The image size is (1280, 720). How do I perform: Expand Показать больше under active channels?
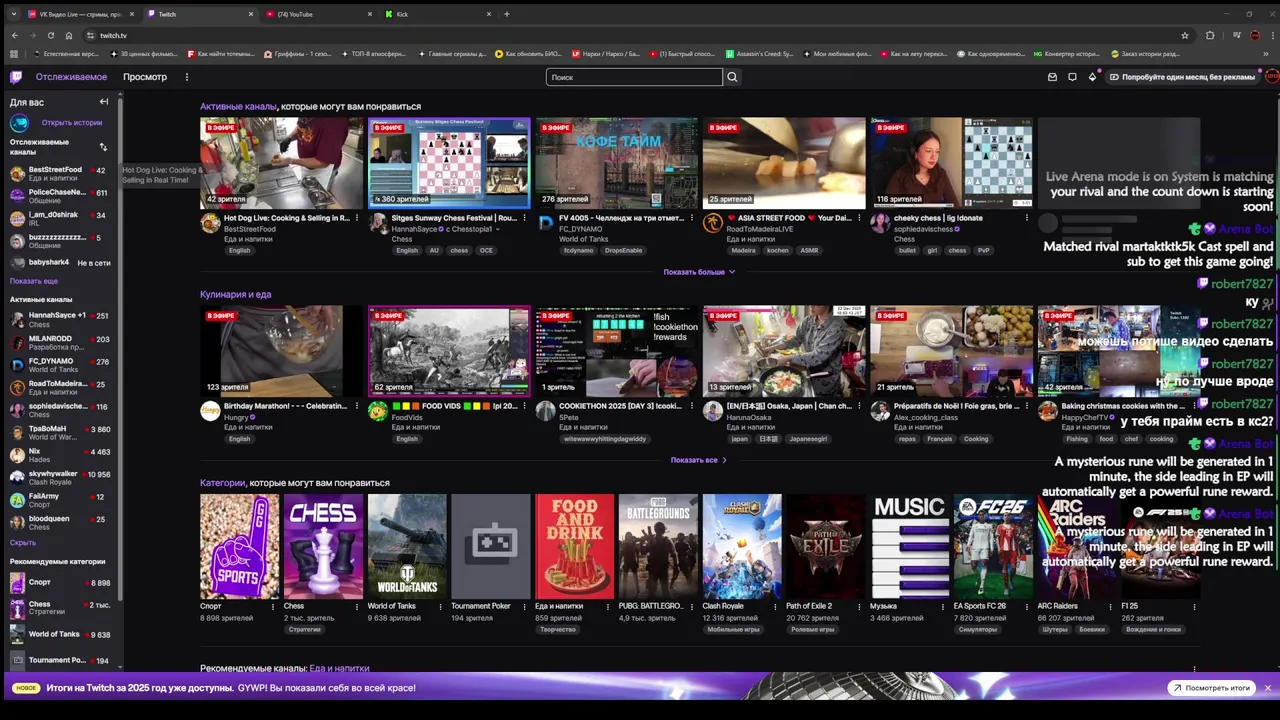pyautogui.click(x=699, y=272)
